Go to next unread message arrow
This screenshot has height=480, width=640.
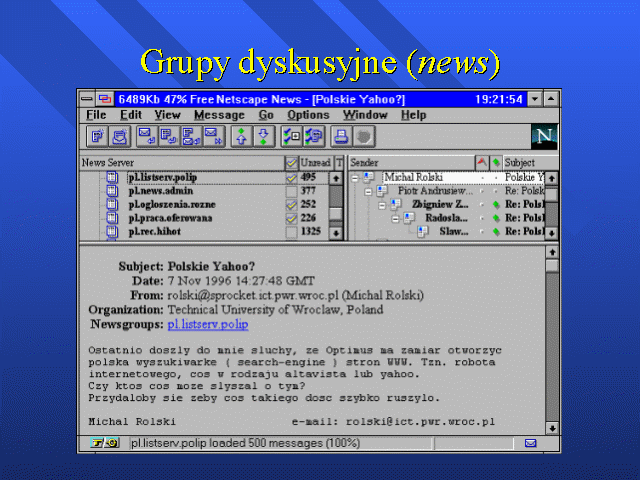click(x=264, y=136)
